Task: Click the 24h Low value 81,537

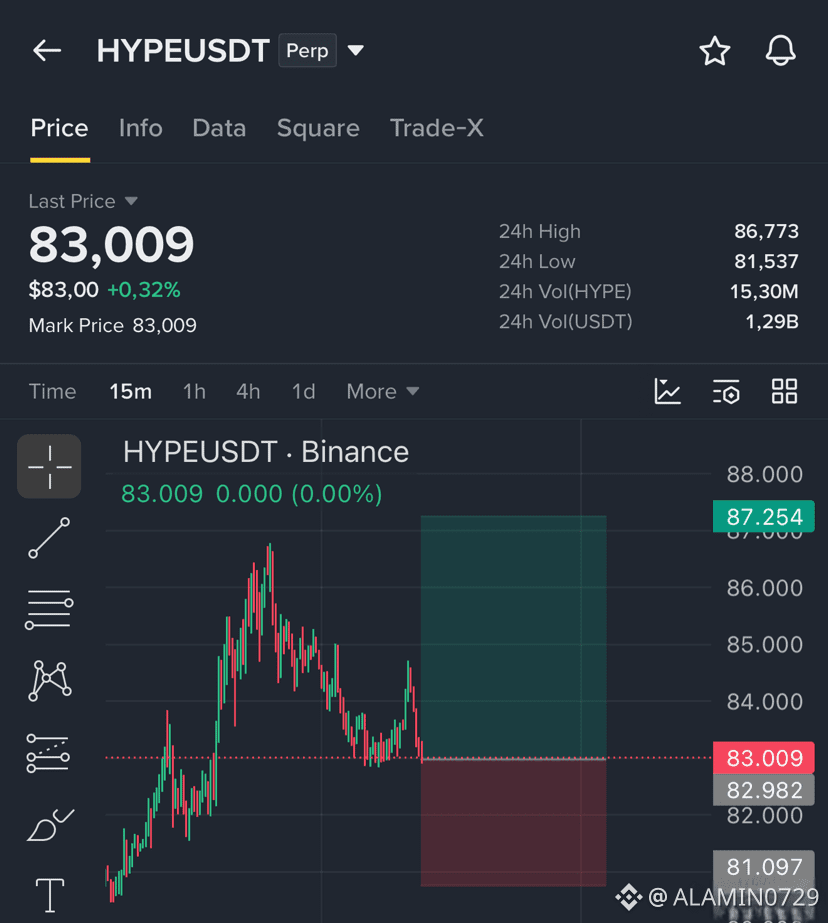Action: click(766, 261)
